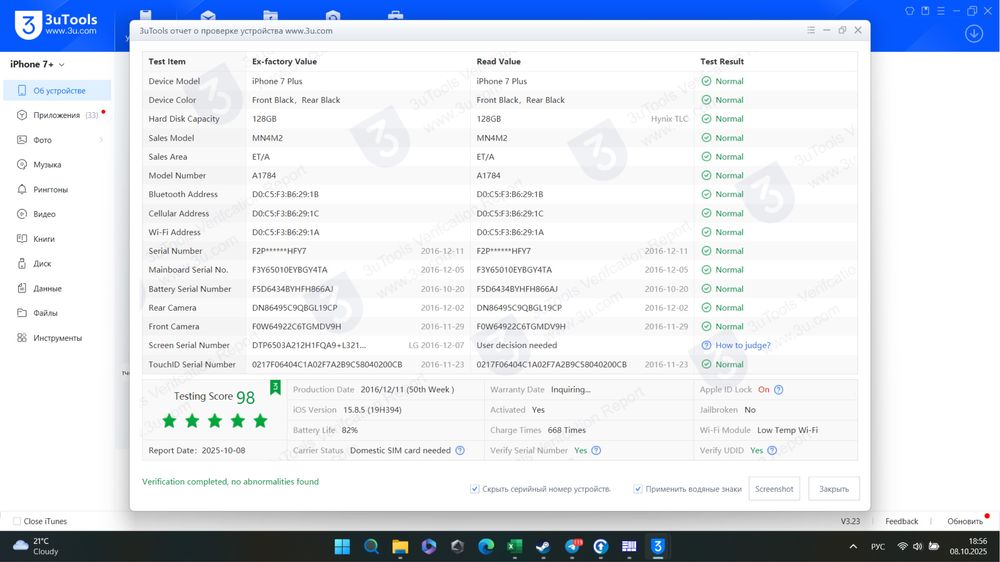Click the green badge beside Testing Score

(x=275, y=387)
